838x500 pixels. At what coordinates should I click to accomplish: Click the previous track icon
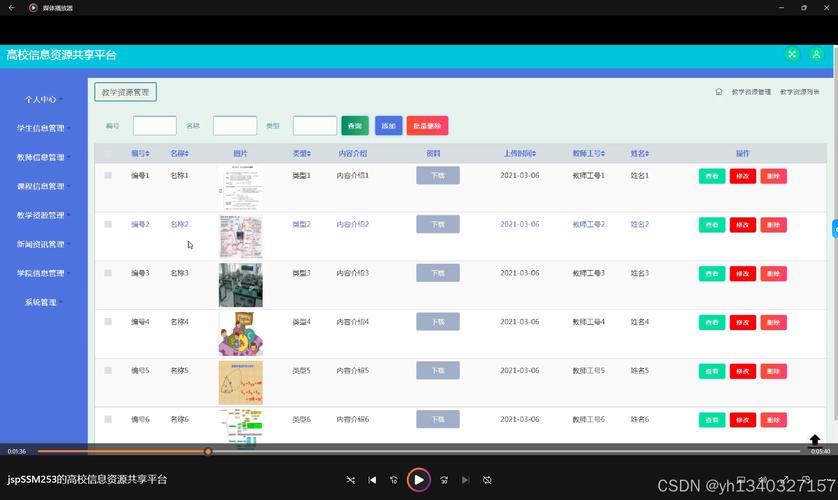coord(372,480)
